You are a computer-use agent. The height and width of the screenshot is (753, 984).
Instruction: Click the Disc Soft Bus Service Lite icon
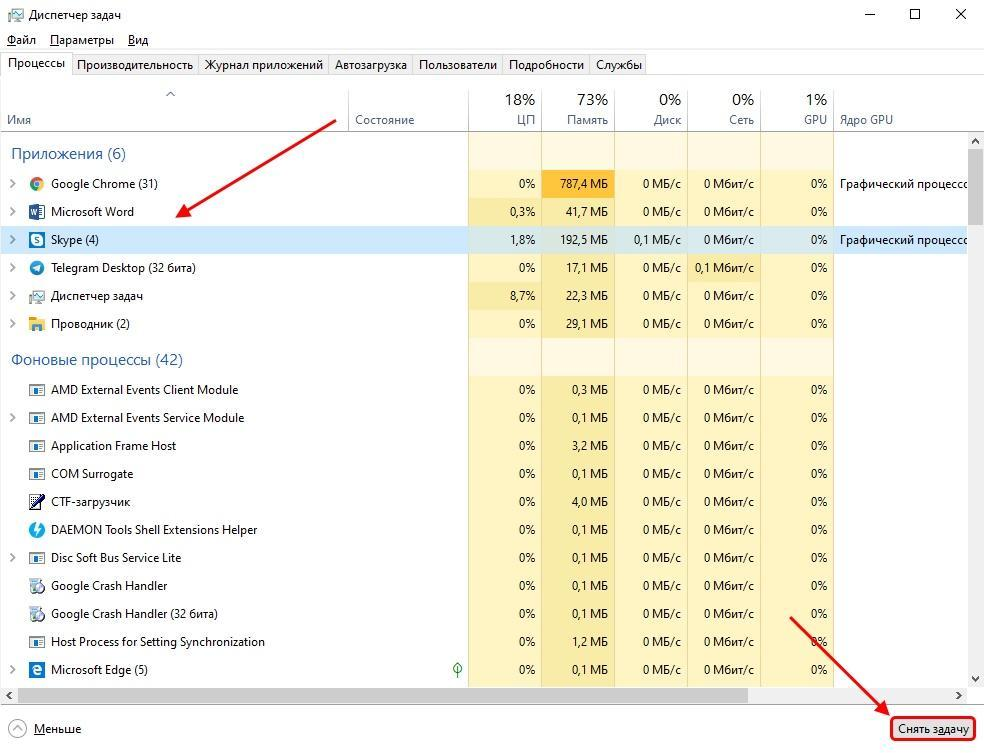click(x=37, y=558)
